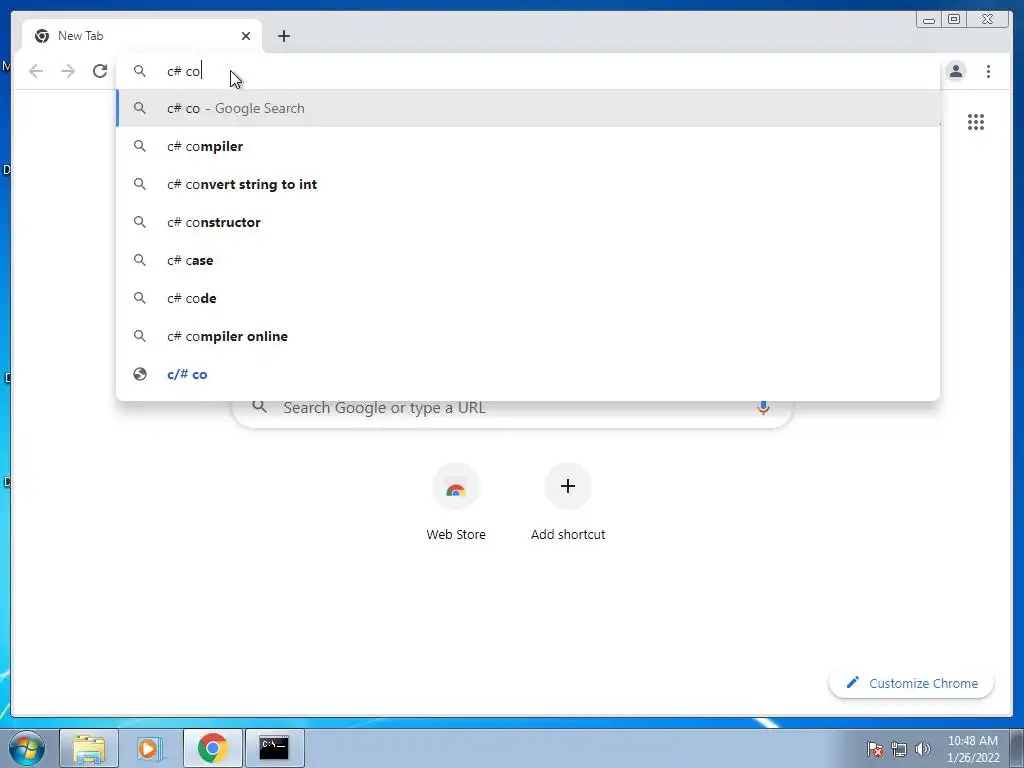Screen dimensions: 1024x768
Task: Launch Windows Media Player from taskbar
Action: coord(150,748)
